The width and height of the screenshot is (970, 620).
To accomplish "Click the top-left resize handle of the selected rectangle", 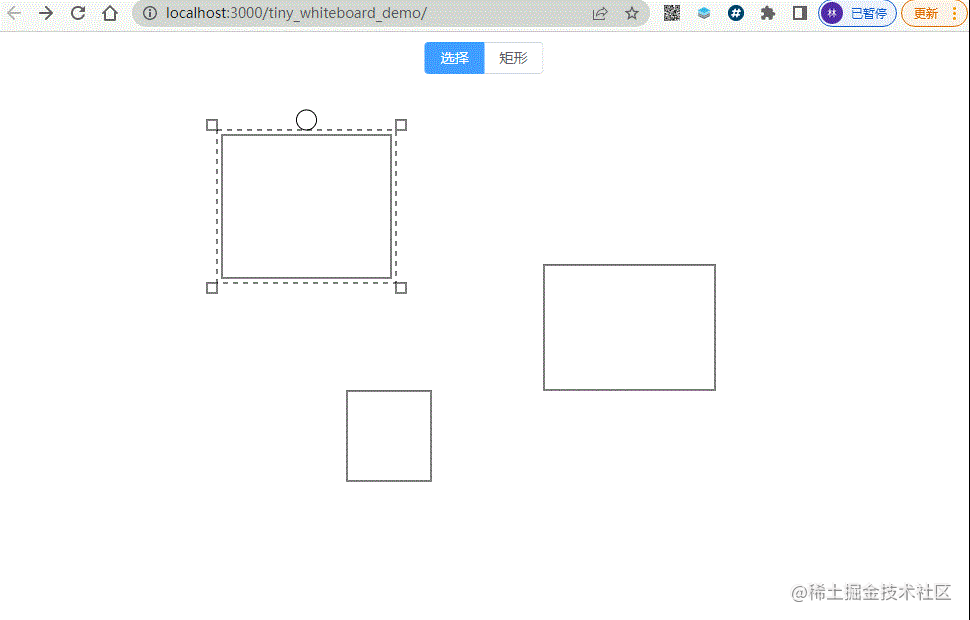I will click(212, 125).
